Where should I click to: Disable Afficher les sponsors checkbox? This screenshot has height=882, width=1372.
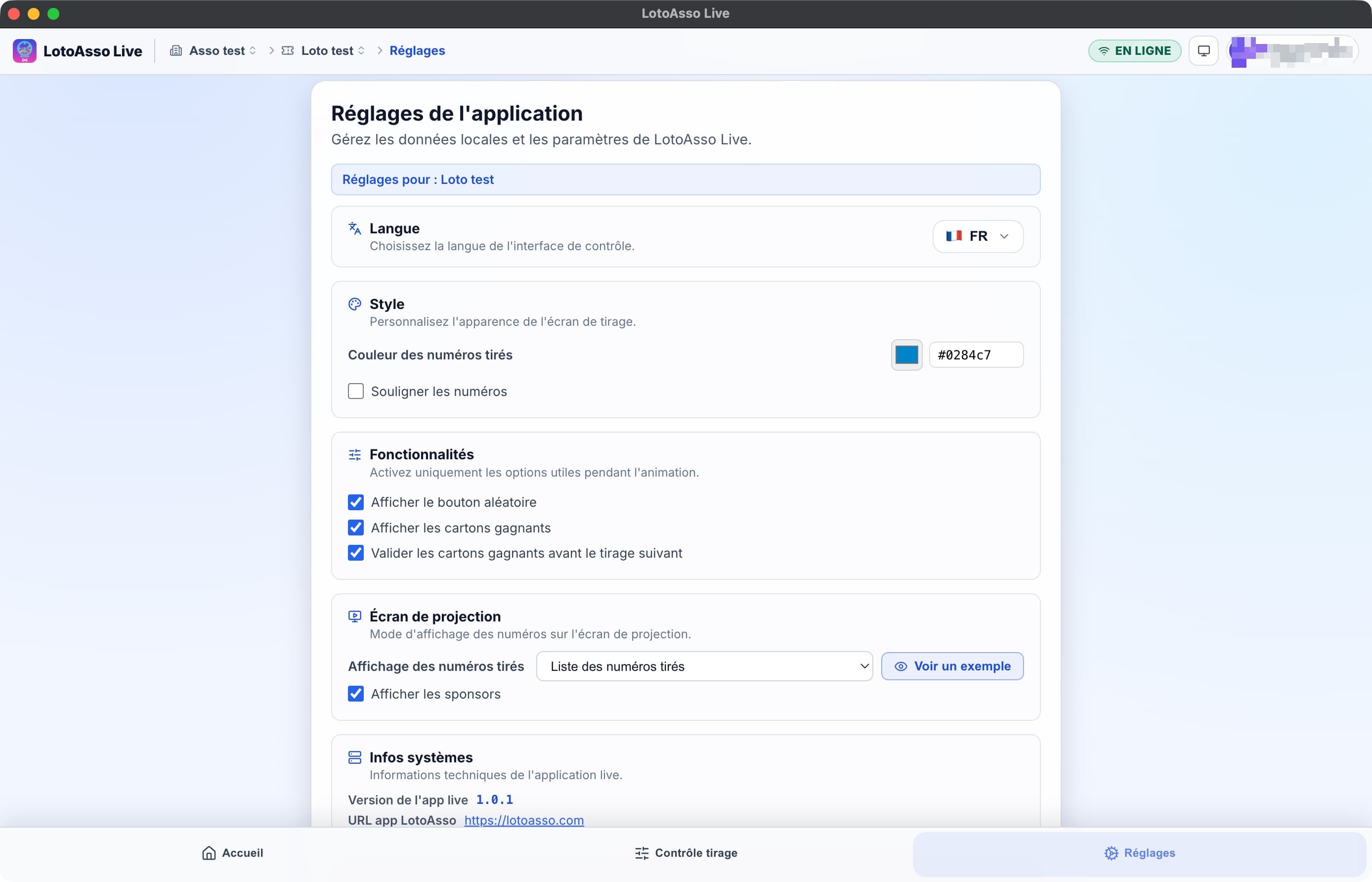click(x=355, y=694)
